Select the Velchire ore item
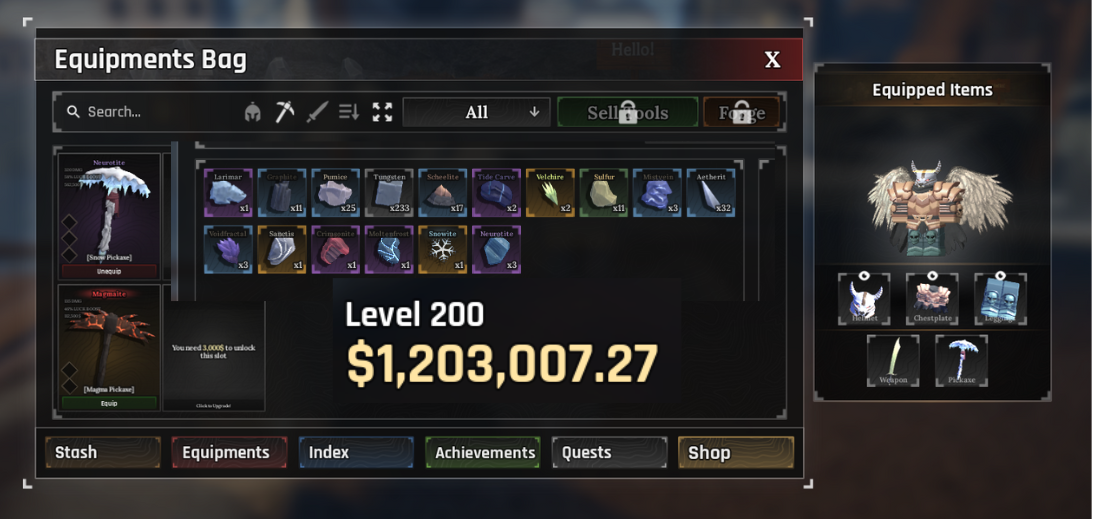This screenshot has height=519, width=1093. coord(550,192)
